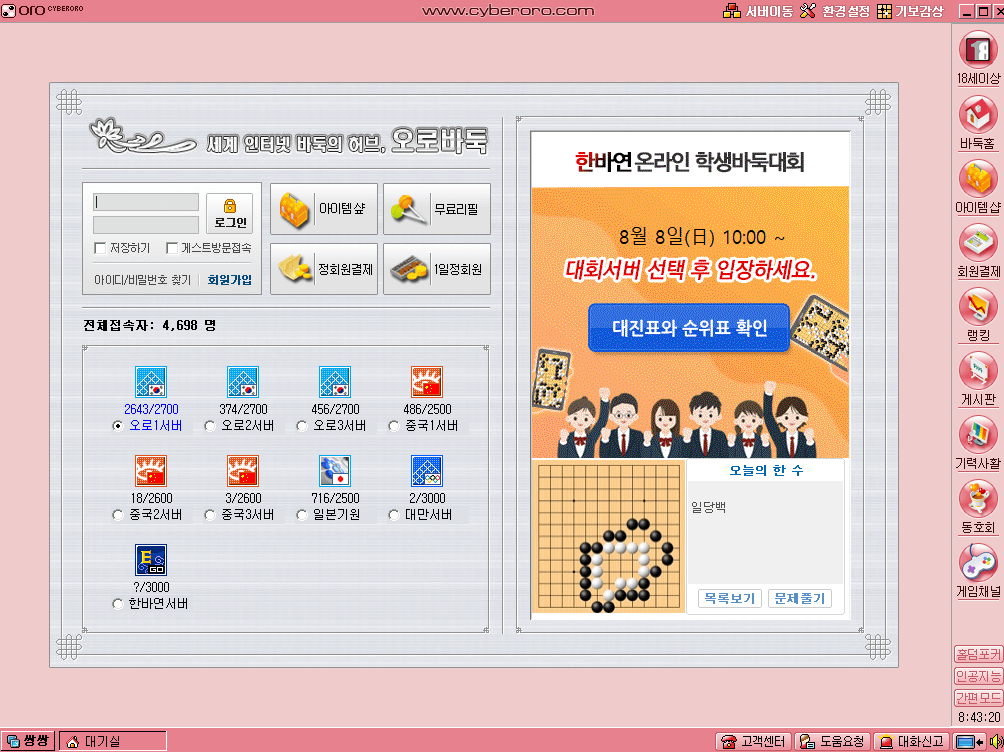Click the username input field
The image size is (1004, 752).
146,202
